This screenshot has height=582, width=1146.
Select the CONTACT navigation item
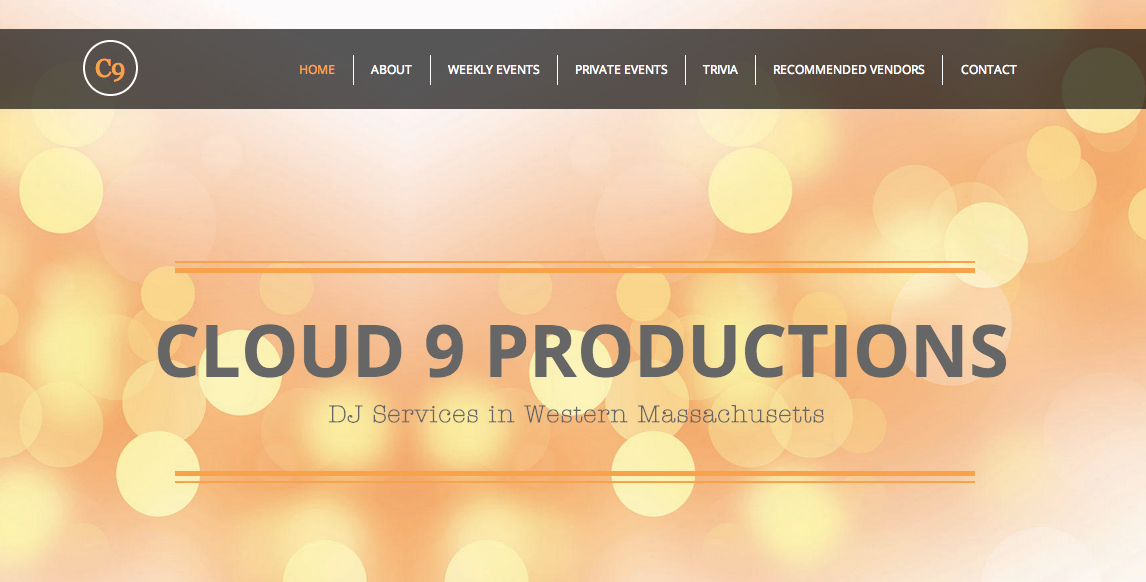click(988, 69)
